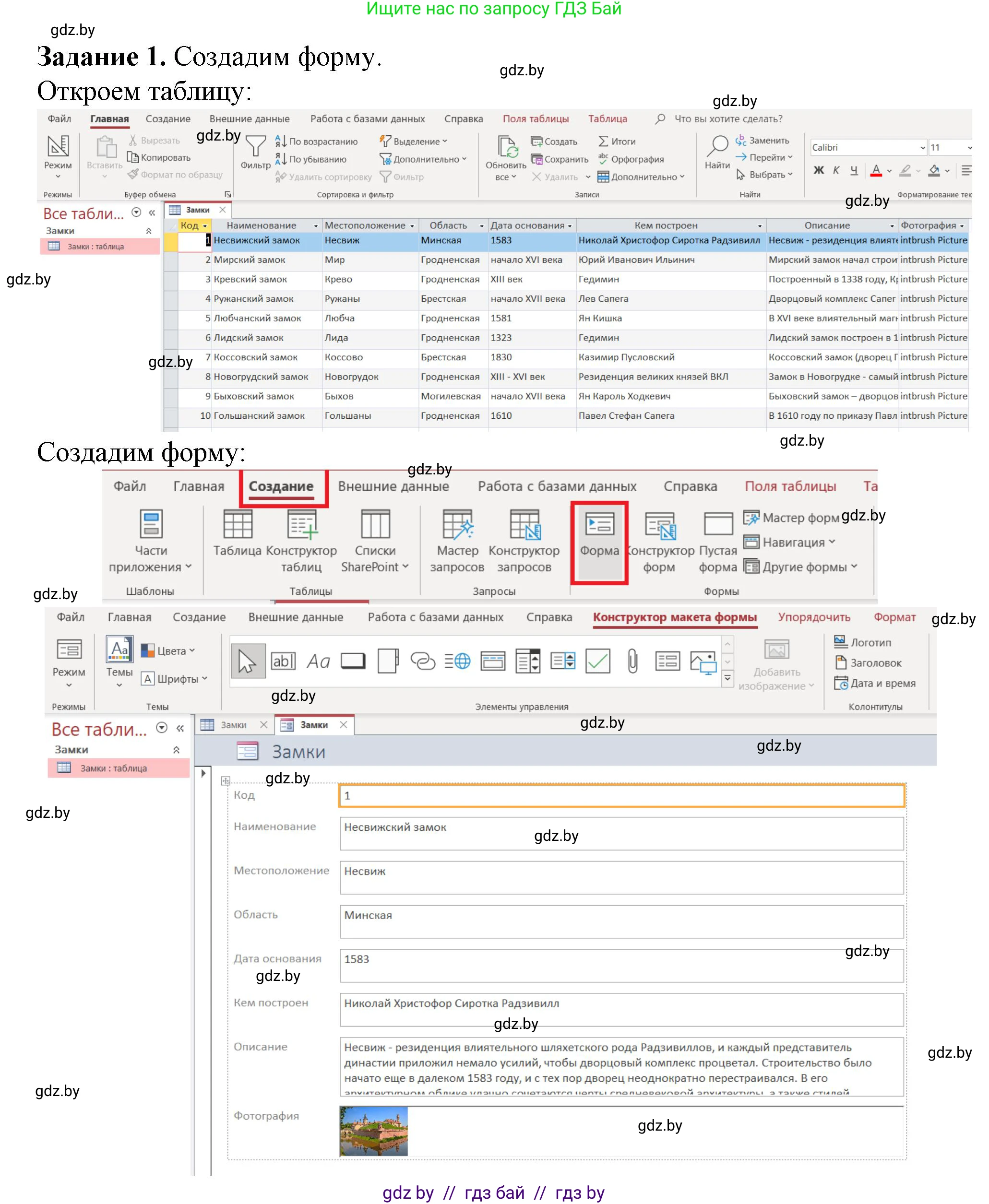Screen dimensions: 989x1204
Task: Toggle italic (К) formatting
Action: (x=836, y=170)
